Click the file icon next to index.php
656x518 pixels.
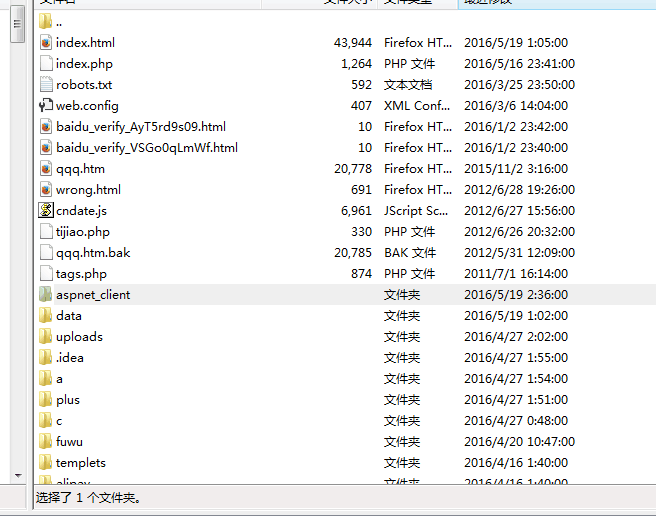45,64
